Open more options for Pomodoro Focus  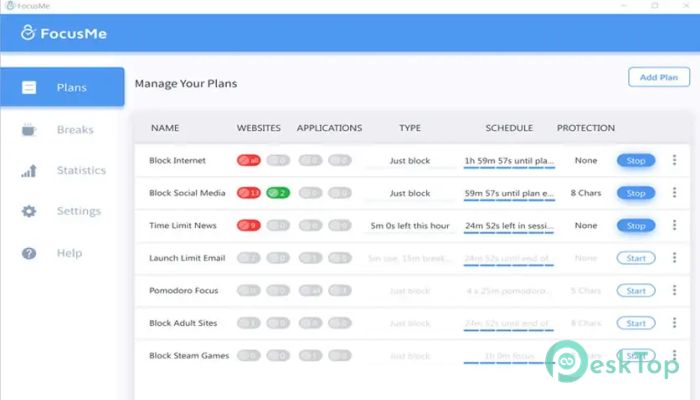pos(675,290)
